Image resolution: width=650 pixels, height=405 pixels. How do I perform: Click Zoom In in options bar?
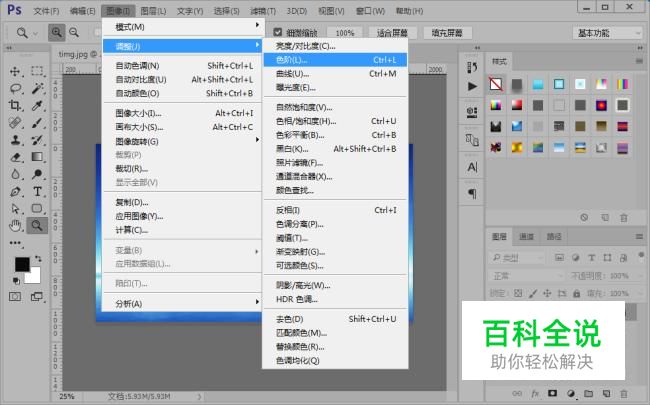[x=56, y=32]
